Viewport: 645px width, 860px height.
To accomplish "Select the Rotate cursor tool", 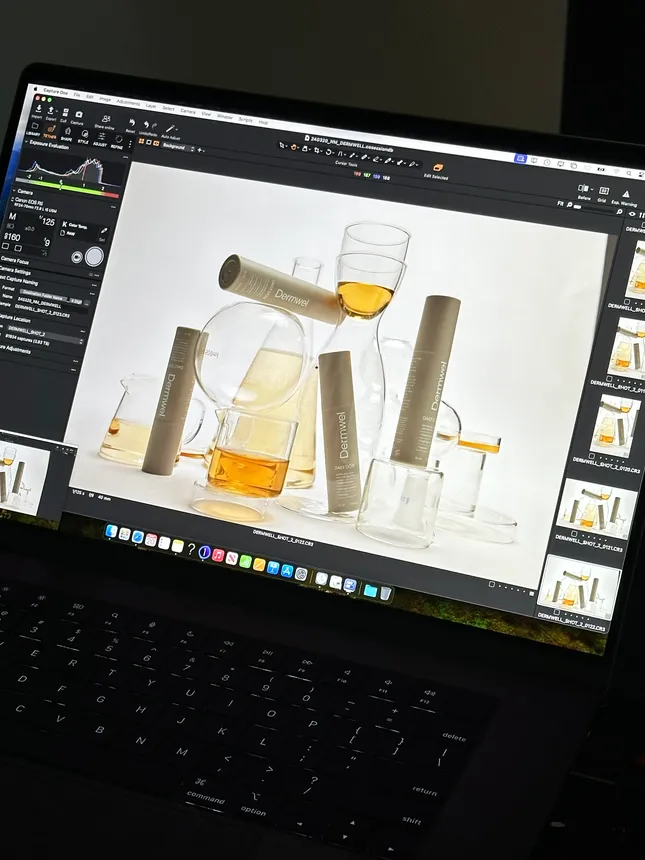I will 329,152.
